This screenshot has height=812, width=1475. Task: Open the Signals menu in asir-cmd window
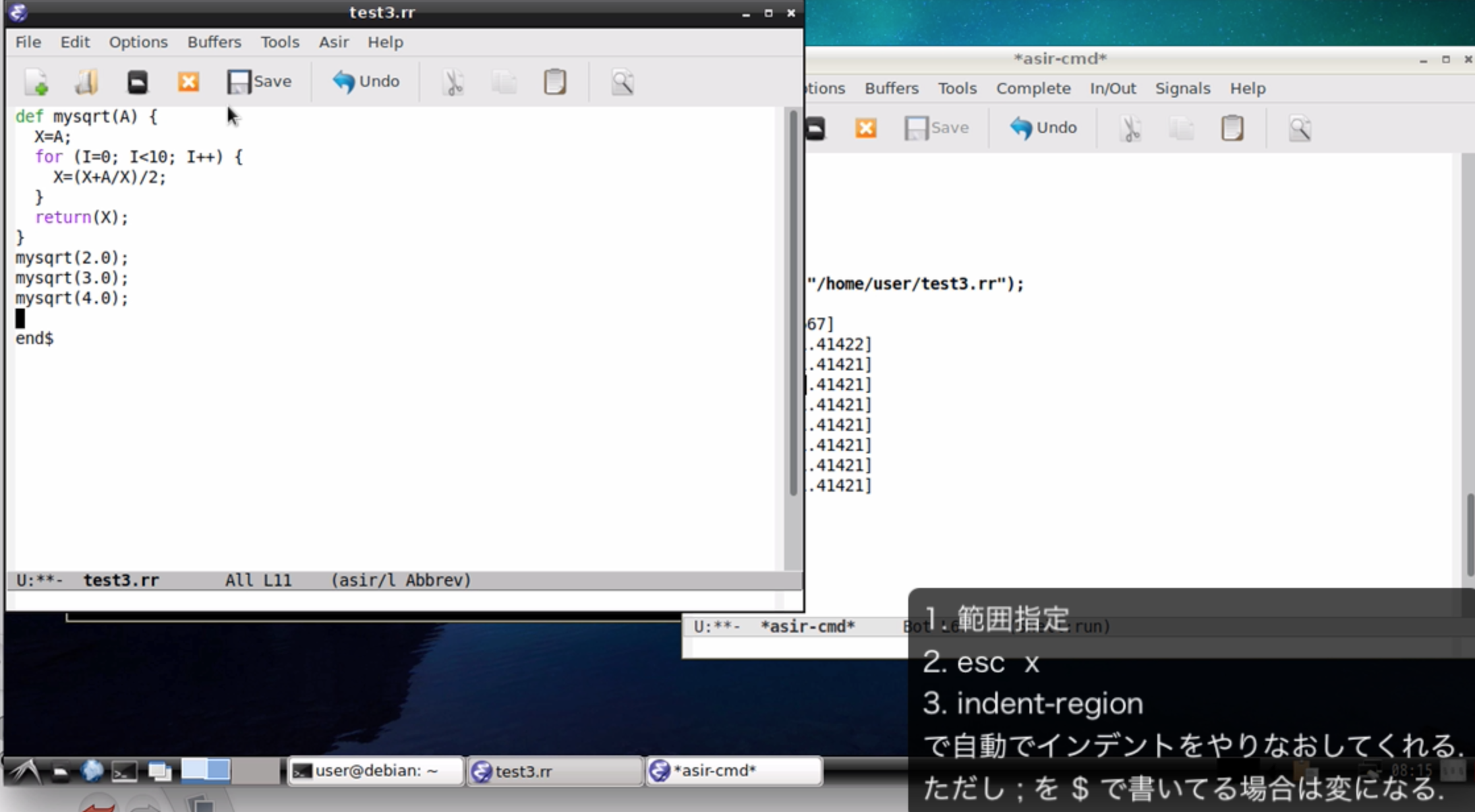pyautogui.click(x=1182, y=88)
